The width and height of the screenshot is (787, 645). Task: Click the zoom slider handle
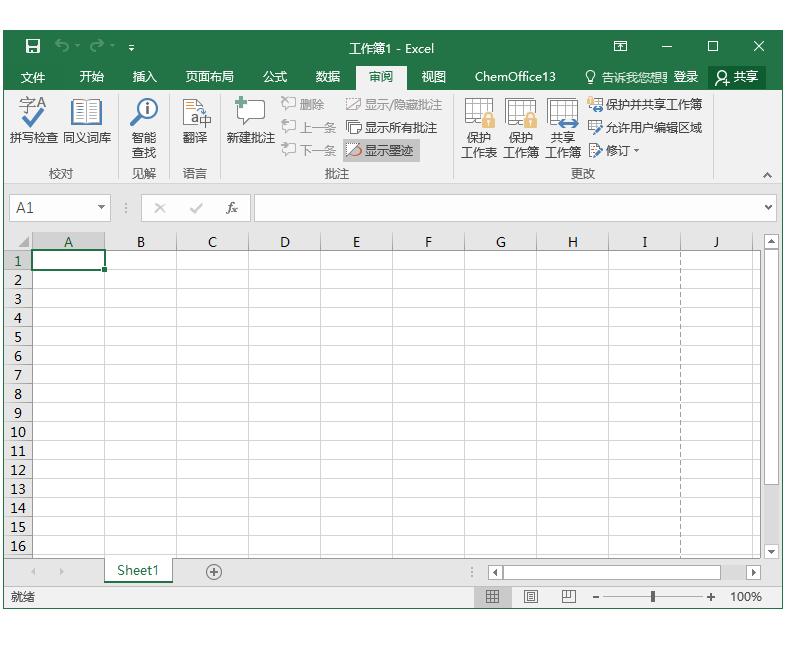[x=653, y=596]
